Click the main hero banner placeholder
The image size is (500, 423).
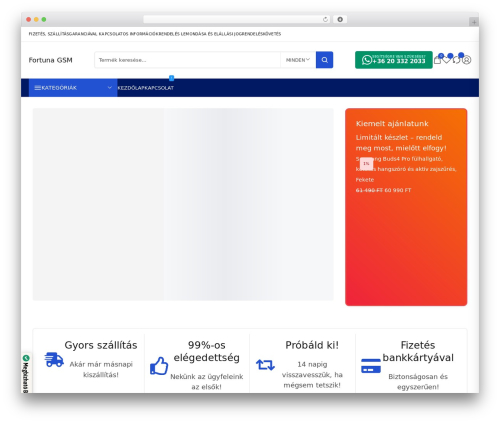(x=183, y=204)
